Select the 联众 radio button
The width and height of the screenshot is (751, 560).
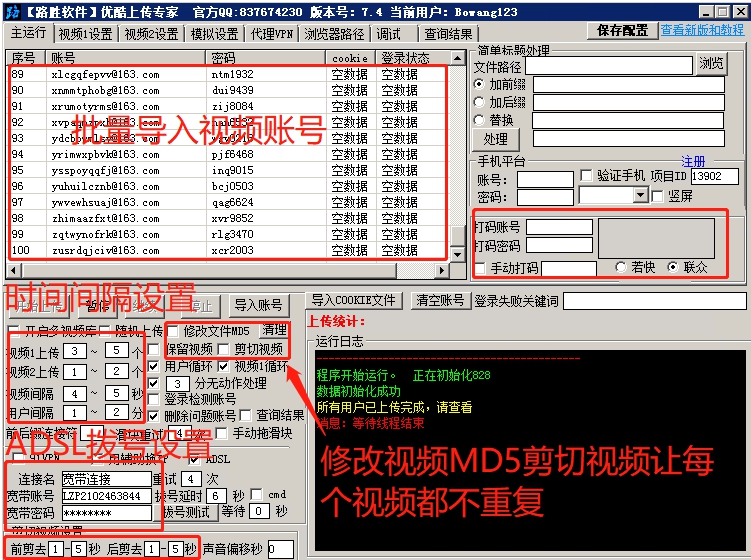673,267
